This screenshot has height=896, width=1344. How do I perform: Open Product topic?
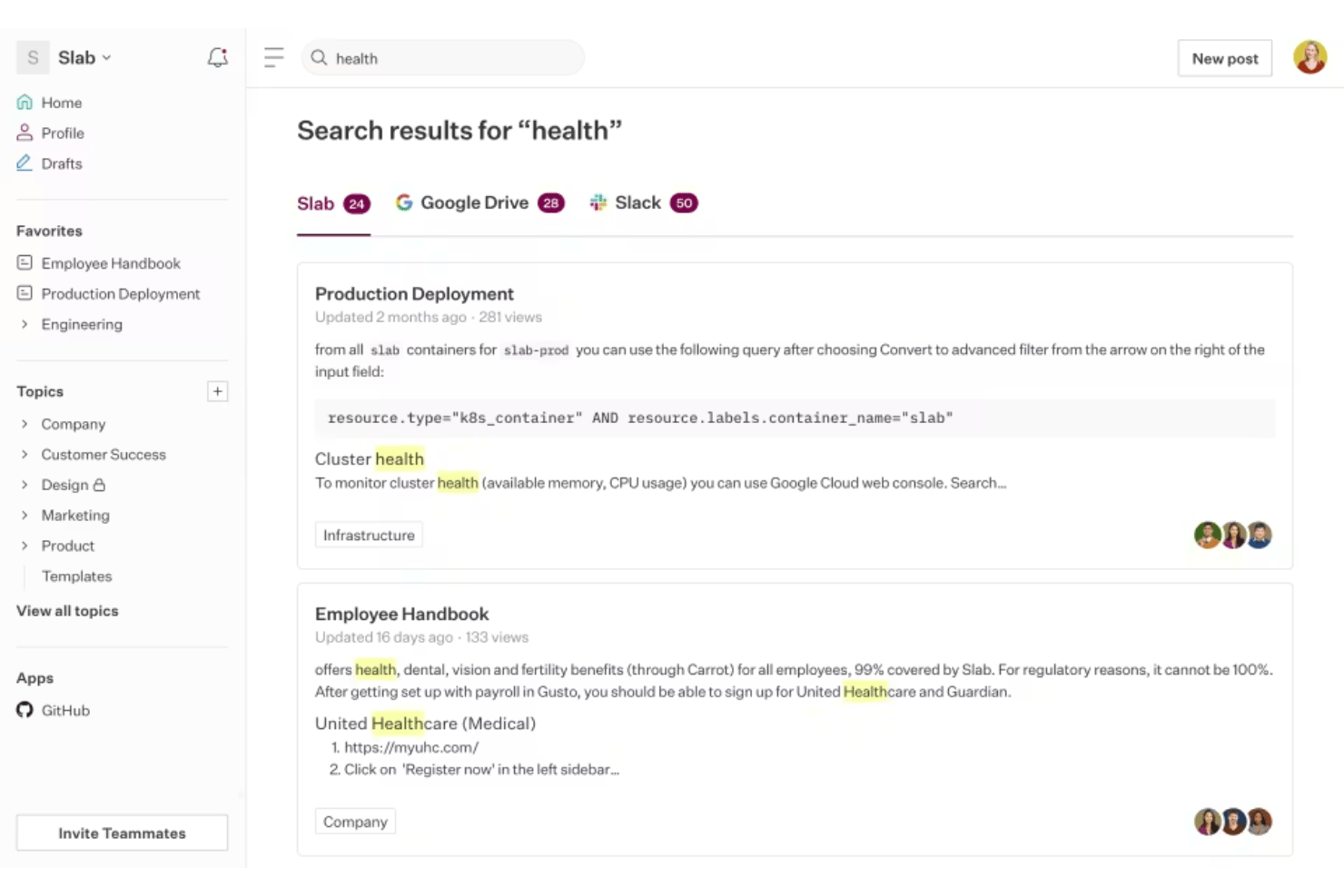[x=68, y=546]
